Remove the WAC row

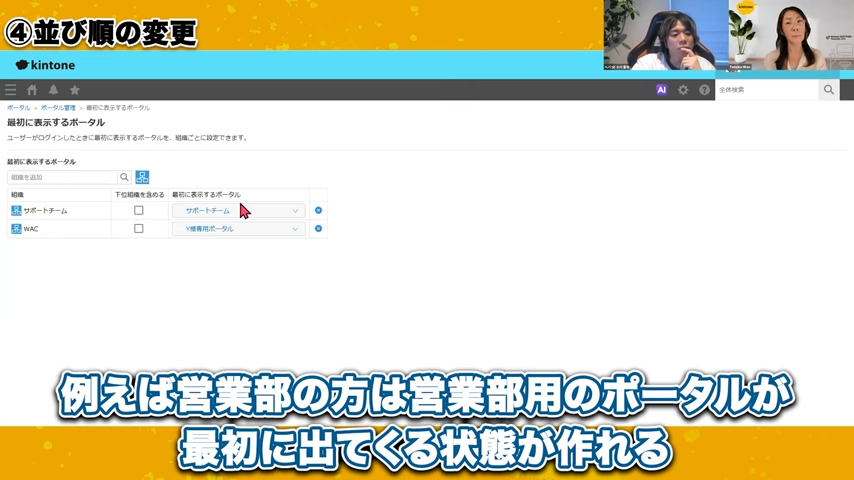[319, 229]
